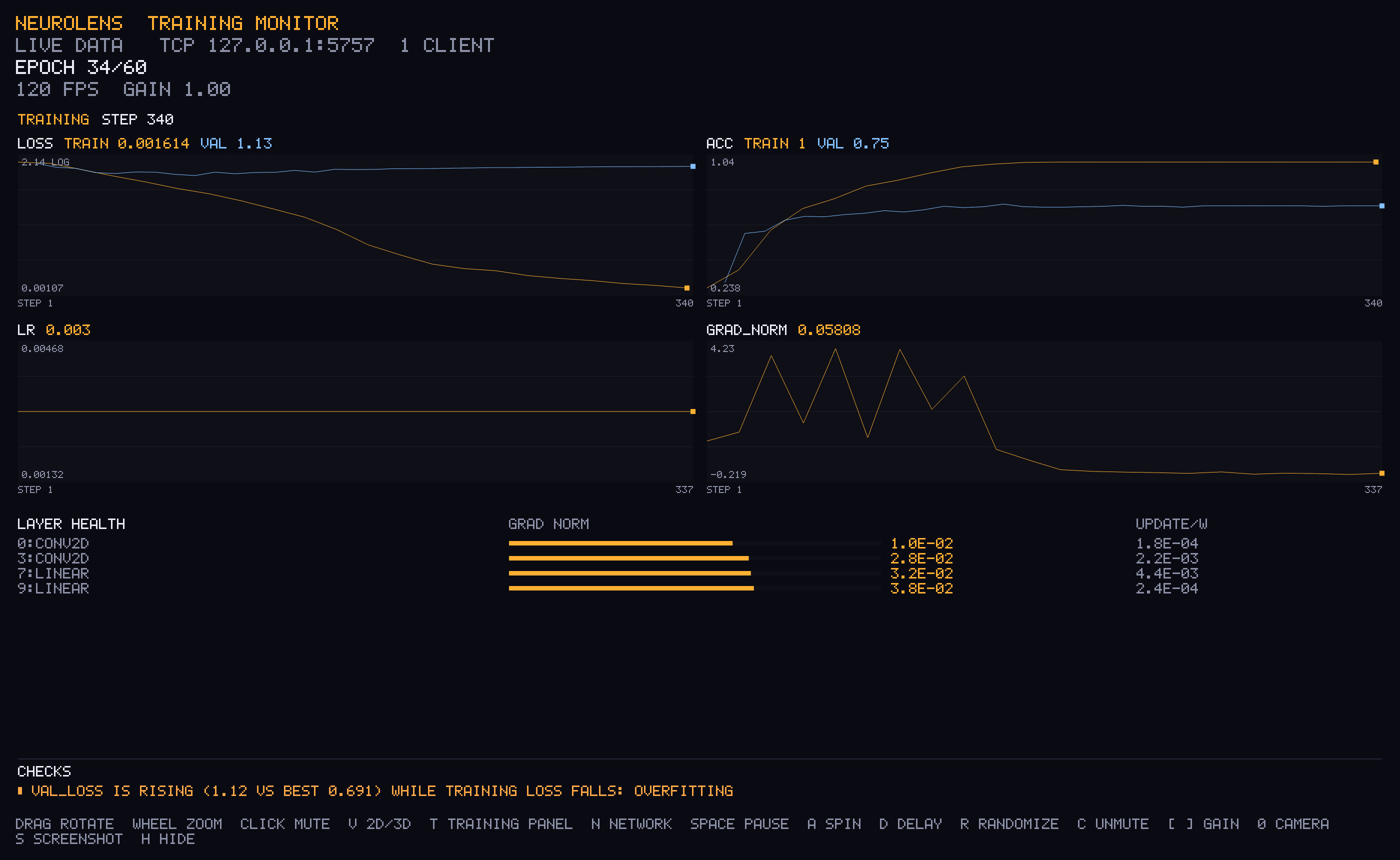The image size is (1400, 860).
Task: Click the 1 CLIENT indicator
Action: (447, 45)
